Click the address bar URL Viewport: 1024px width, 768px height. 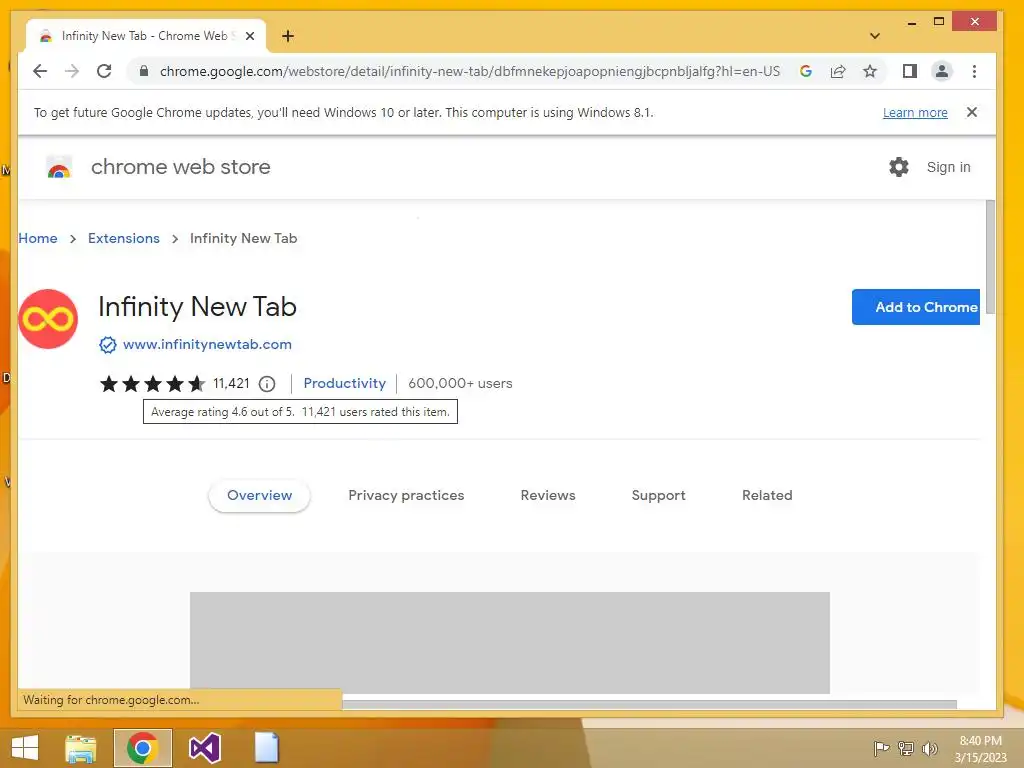(470, 71)
